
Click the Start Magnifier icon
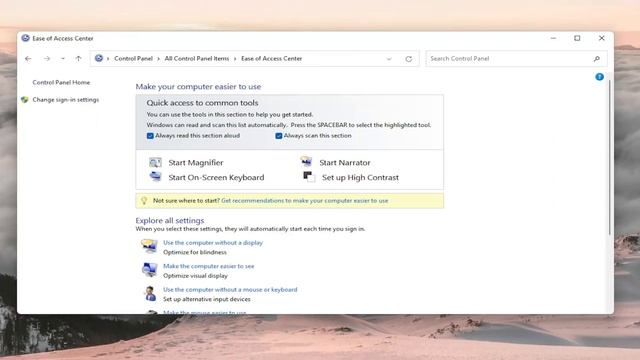(x=155, y=162)
